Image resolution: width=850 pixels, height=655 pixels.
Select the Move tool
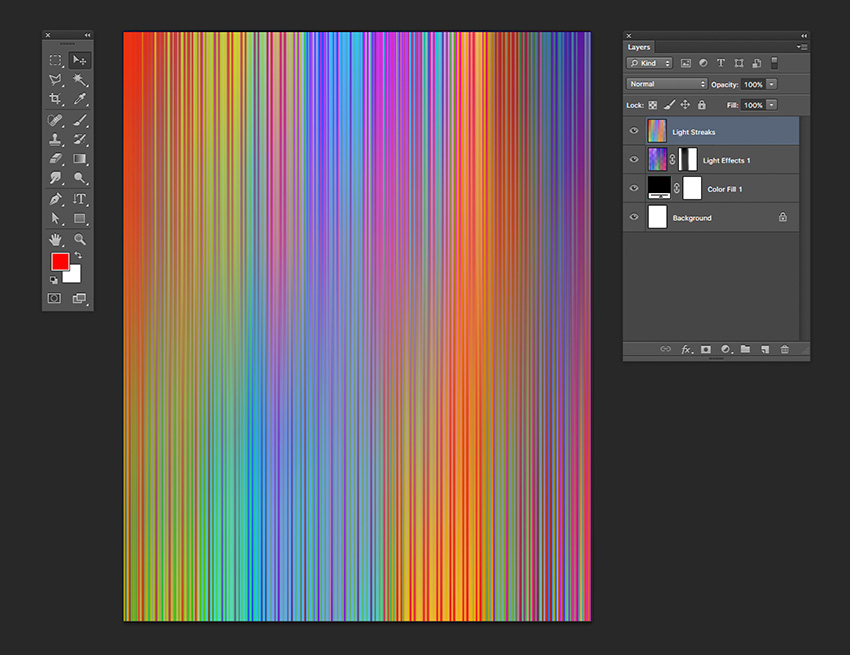[80, 60]
